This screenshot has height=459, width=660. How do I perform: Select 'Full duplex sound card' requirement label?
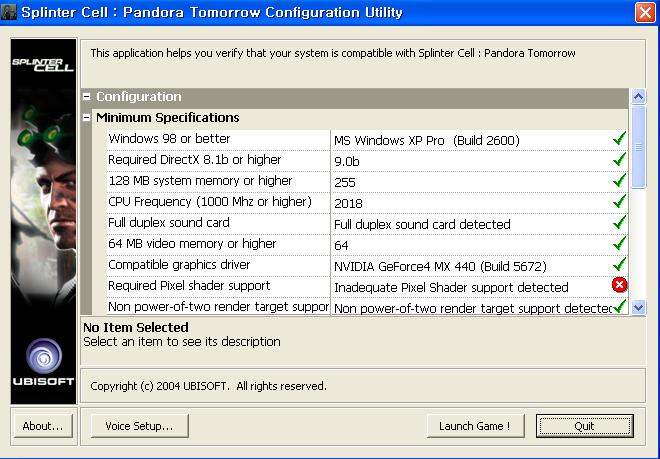coord(169,223)
